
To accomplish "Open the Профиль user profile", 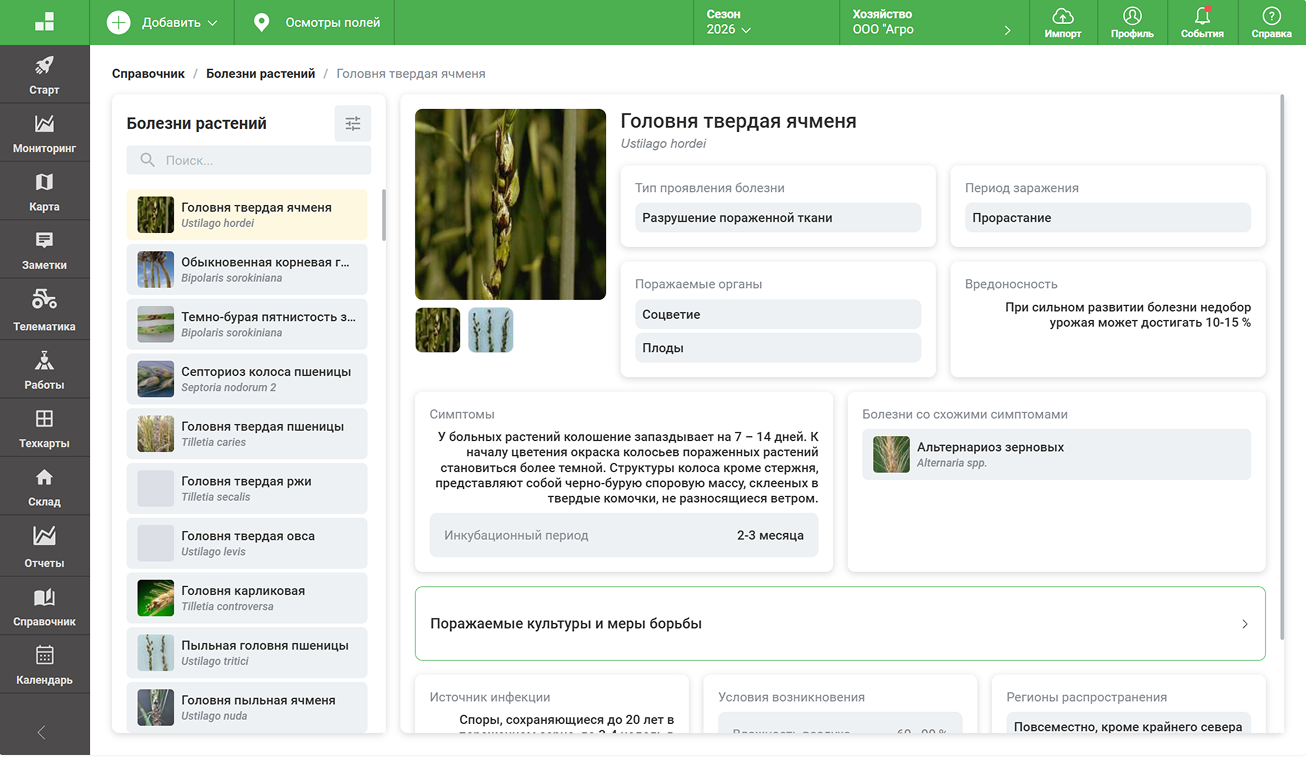I will [x=1132, y=22].
